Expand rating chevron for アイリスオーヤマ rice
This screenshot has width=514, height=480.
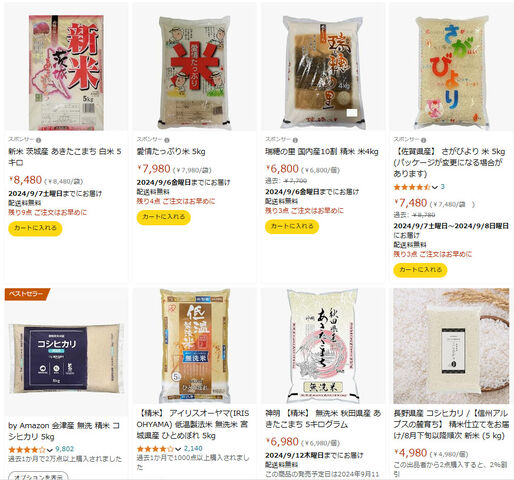[x=178, y=449]
